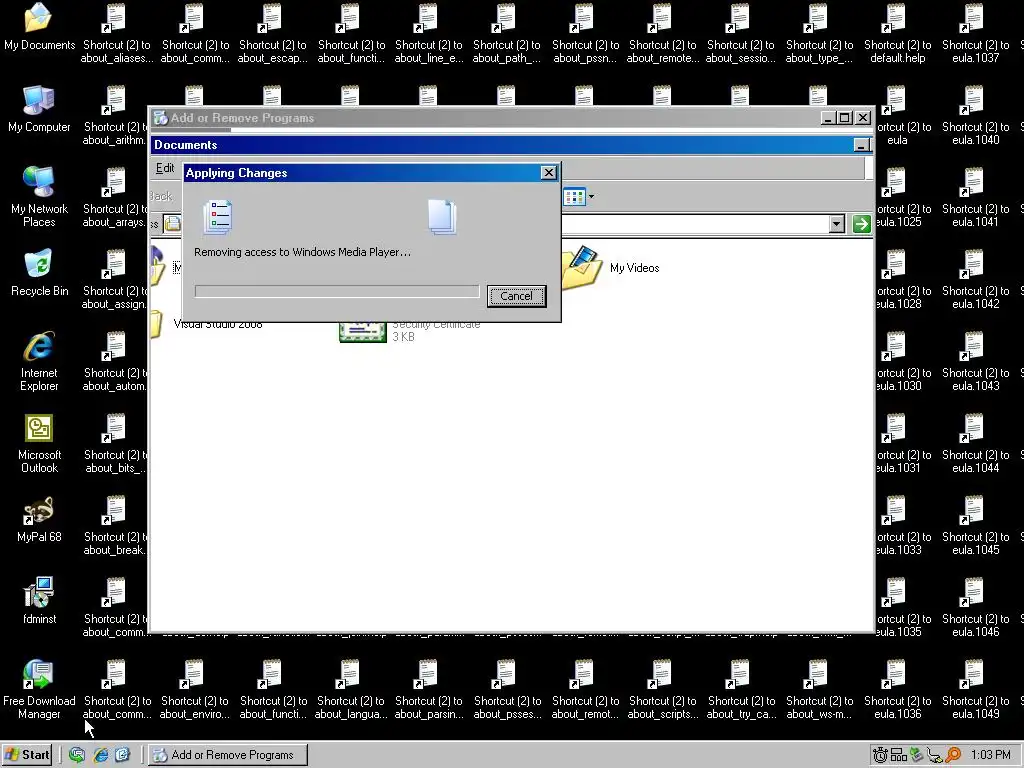Image resolution: width=1024 pixels, height=768 pixels.
Task: Select the MyPal 68 shortcut
Action: [39, 519]
